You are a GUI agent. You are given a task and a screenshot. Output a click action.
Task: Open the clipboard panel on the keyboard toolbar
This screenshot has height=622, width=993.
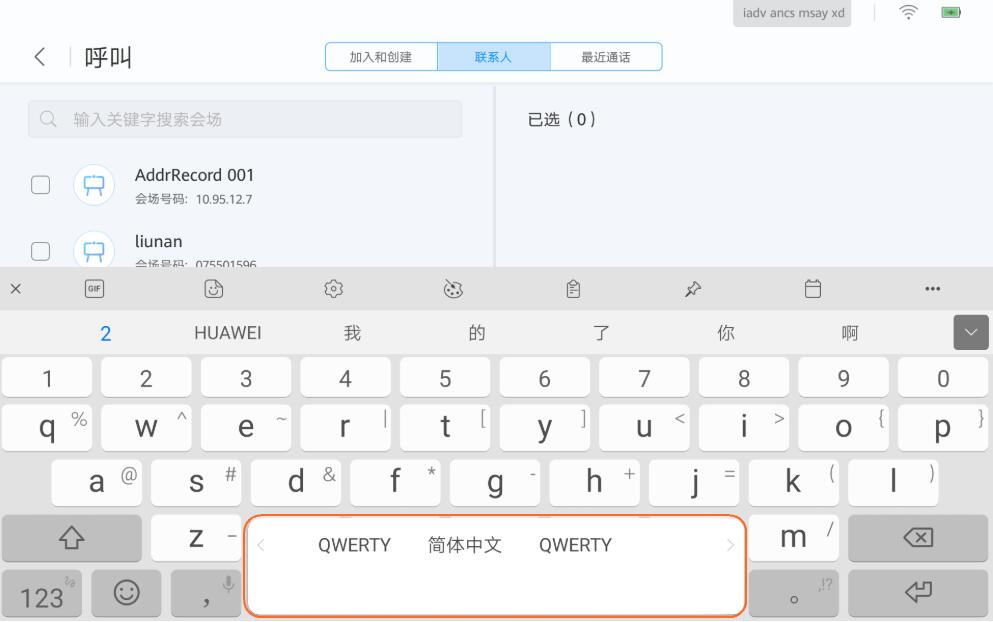point(572,288)
